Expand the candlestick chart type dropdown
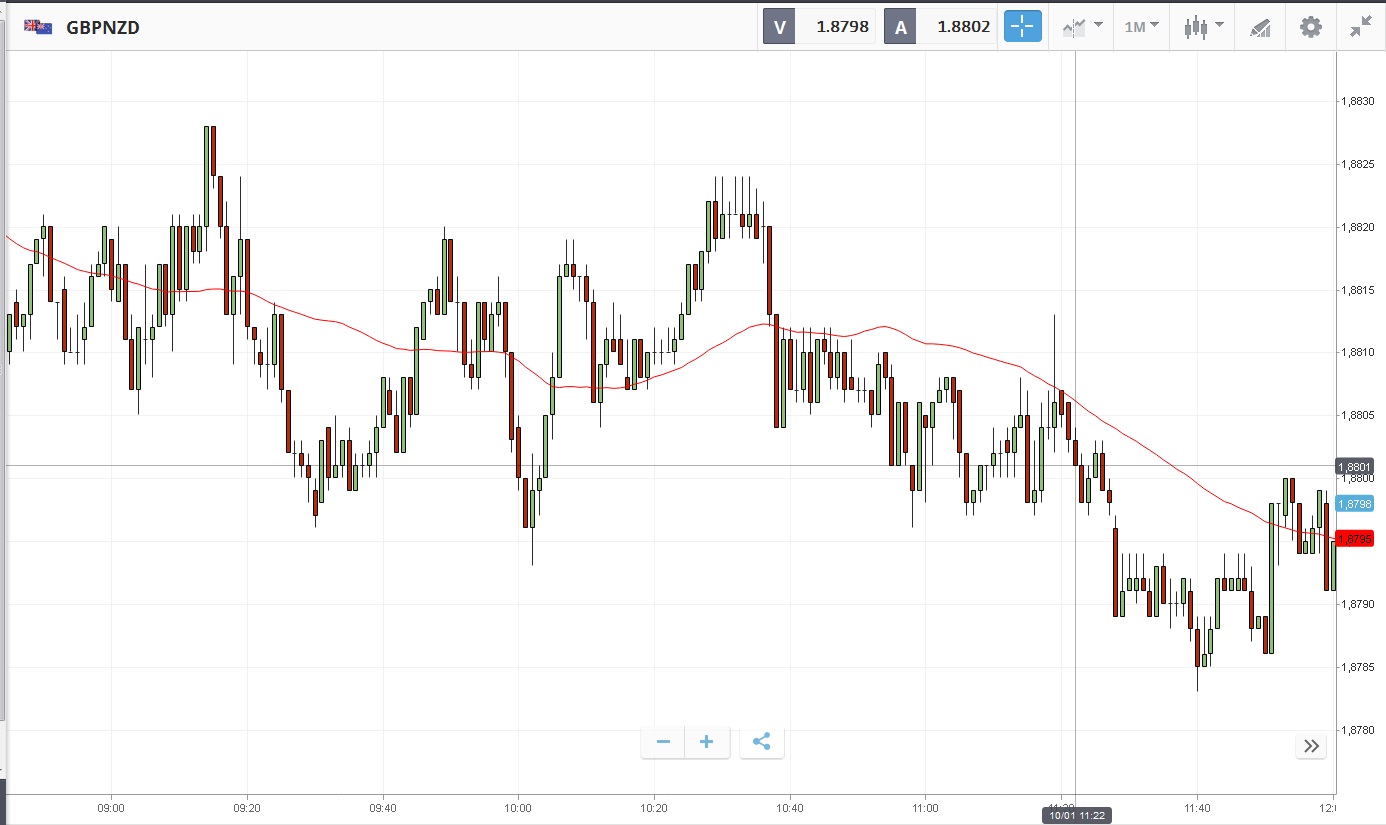This screenshot has width=1386, height=825. [x=1203, y=27]
